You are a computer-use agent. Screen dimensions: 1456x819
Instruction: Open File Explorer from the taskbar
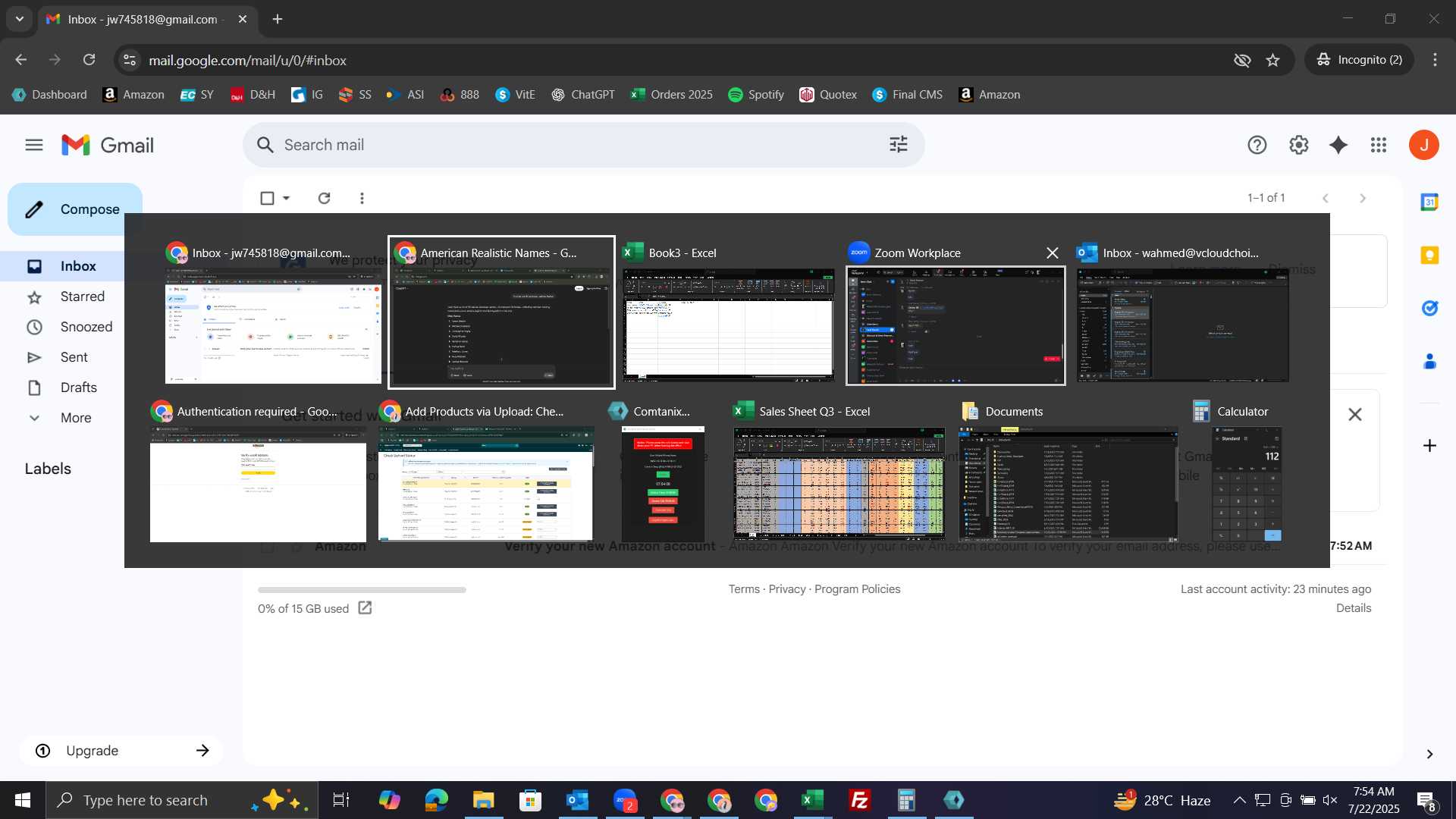pyautogui.click(x=483, y=800)
